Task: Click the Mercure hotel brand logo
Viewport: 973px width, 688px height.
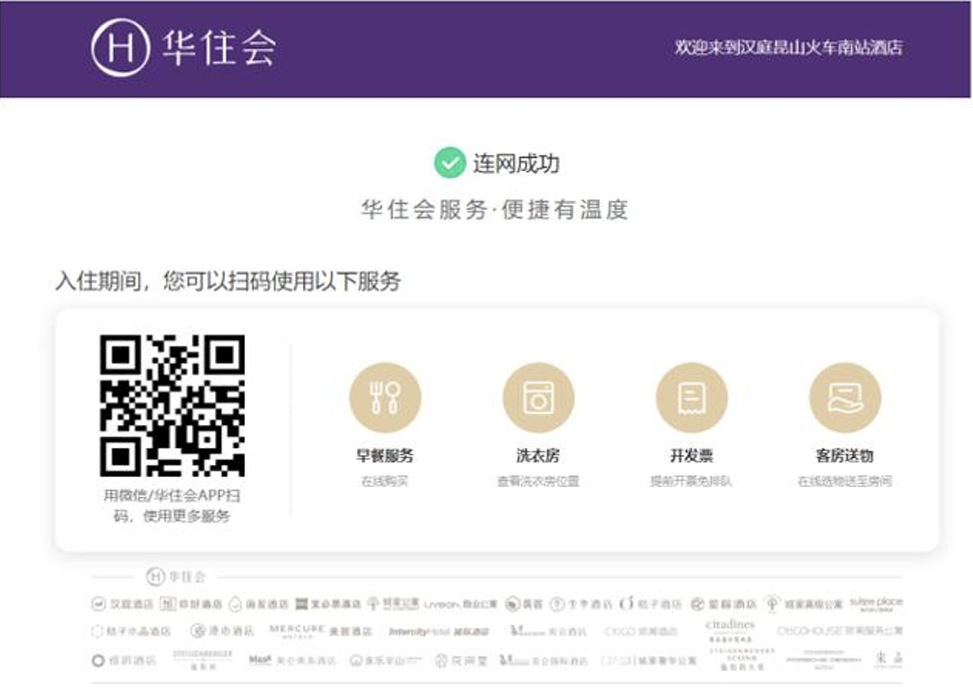Action: pyautogui.click(x=297, y=631)
